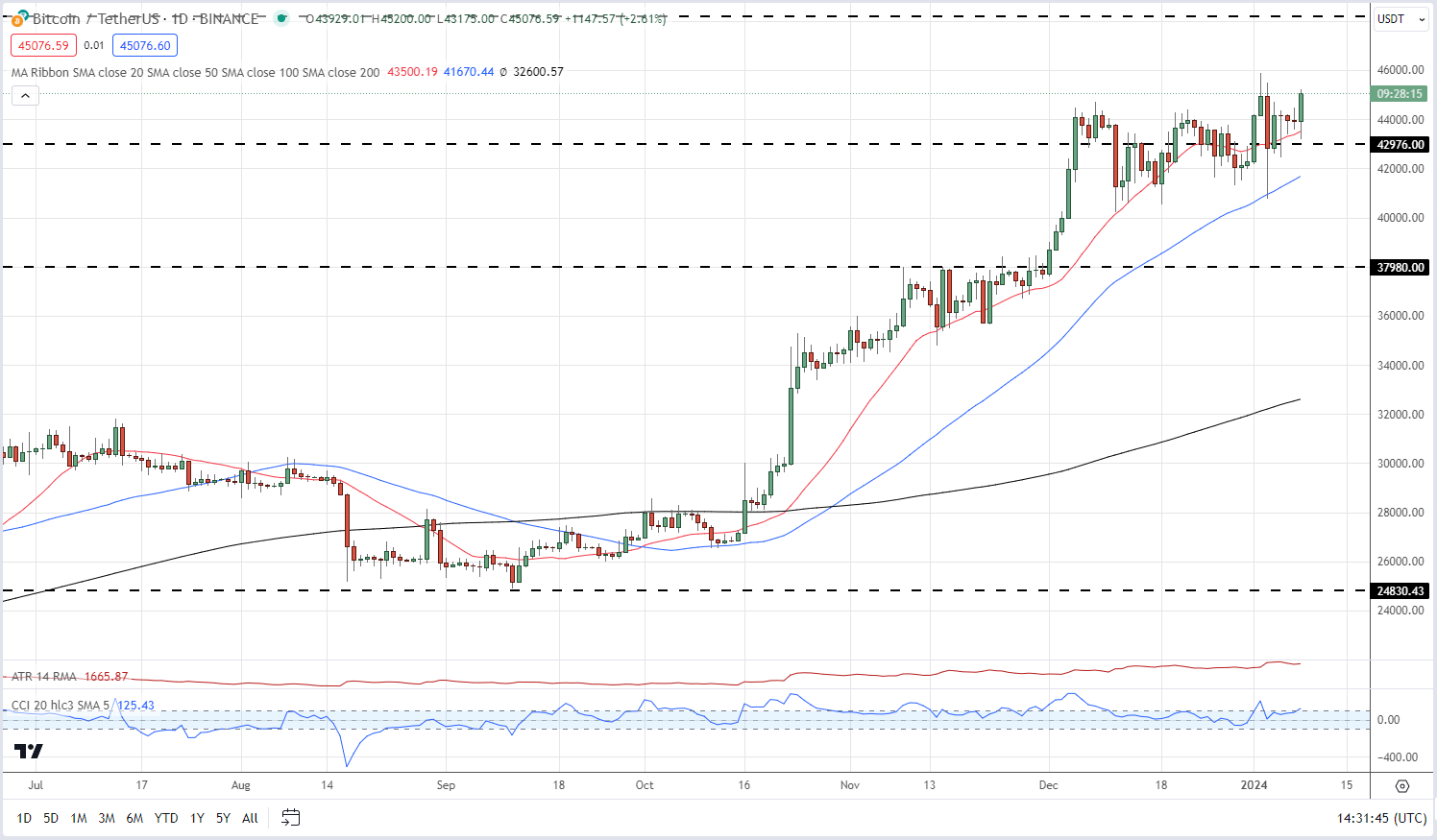This screenshot has width=1437, height=840.
Task: Select the YTD time range
Action: pos(166,818)
